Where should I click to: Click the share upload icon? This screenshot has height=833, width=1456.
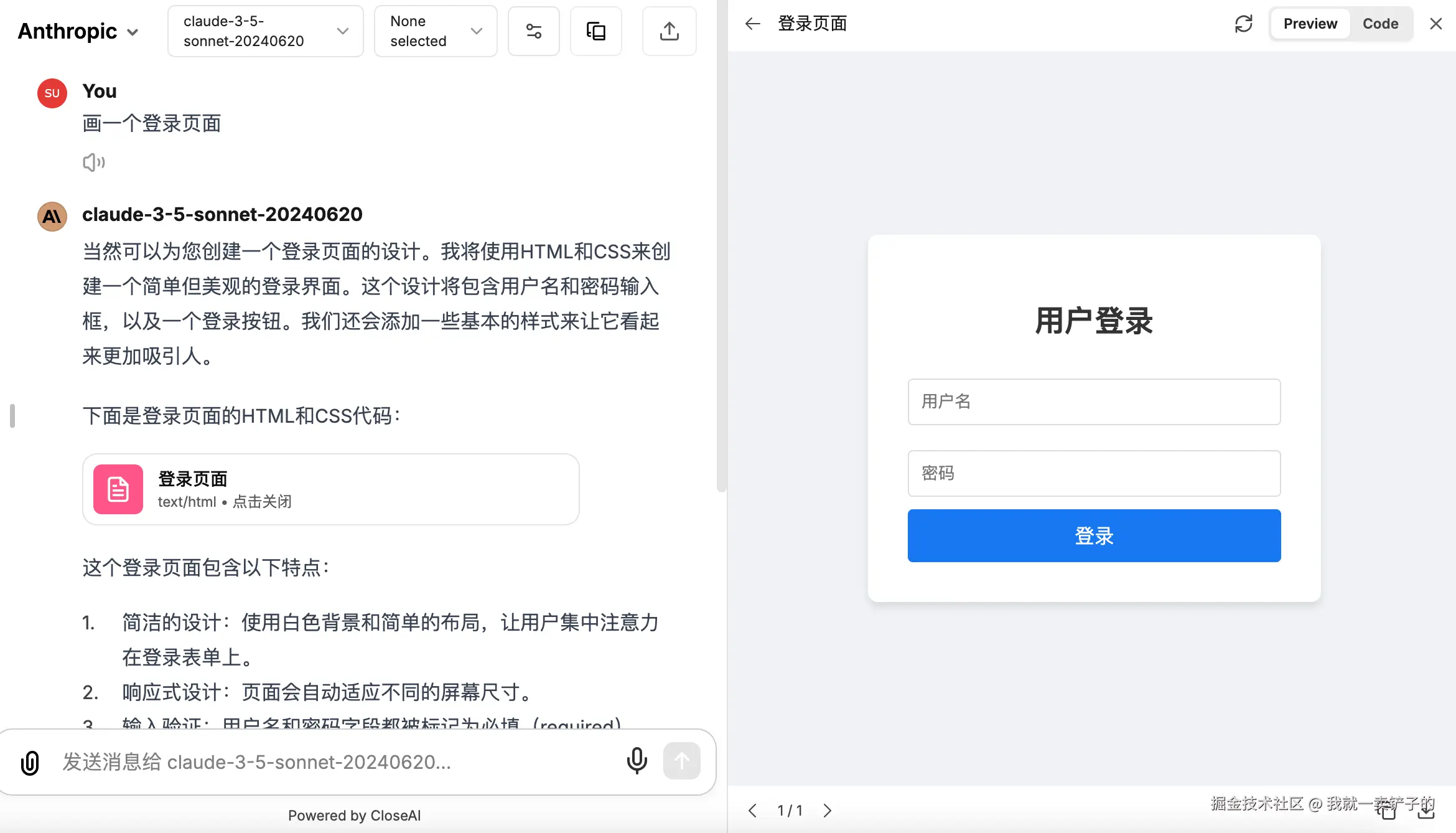[x=669, y=31]
